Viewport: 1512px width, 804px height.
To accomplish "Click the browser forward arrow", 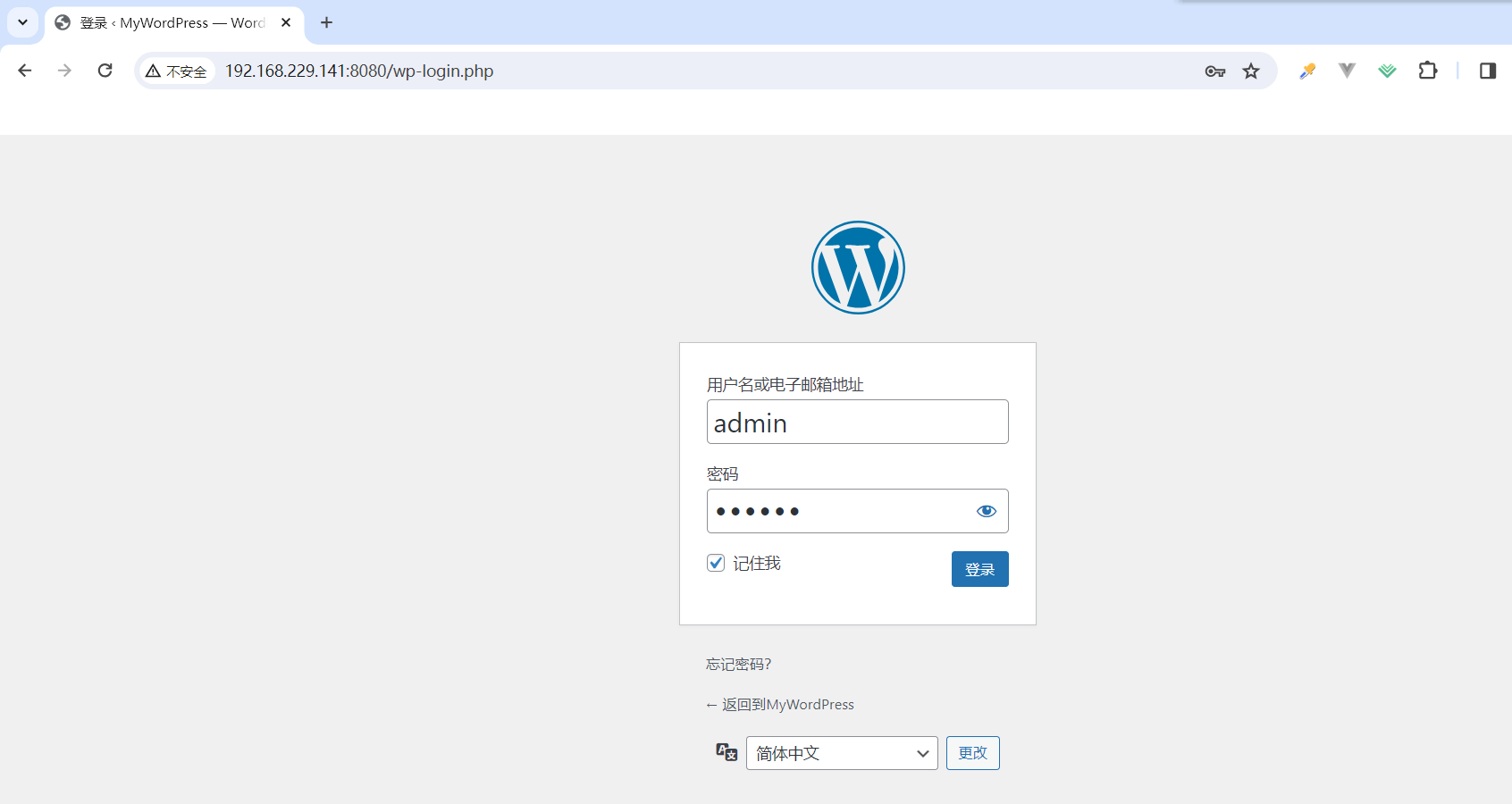I will (64, 71).
